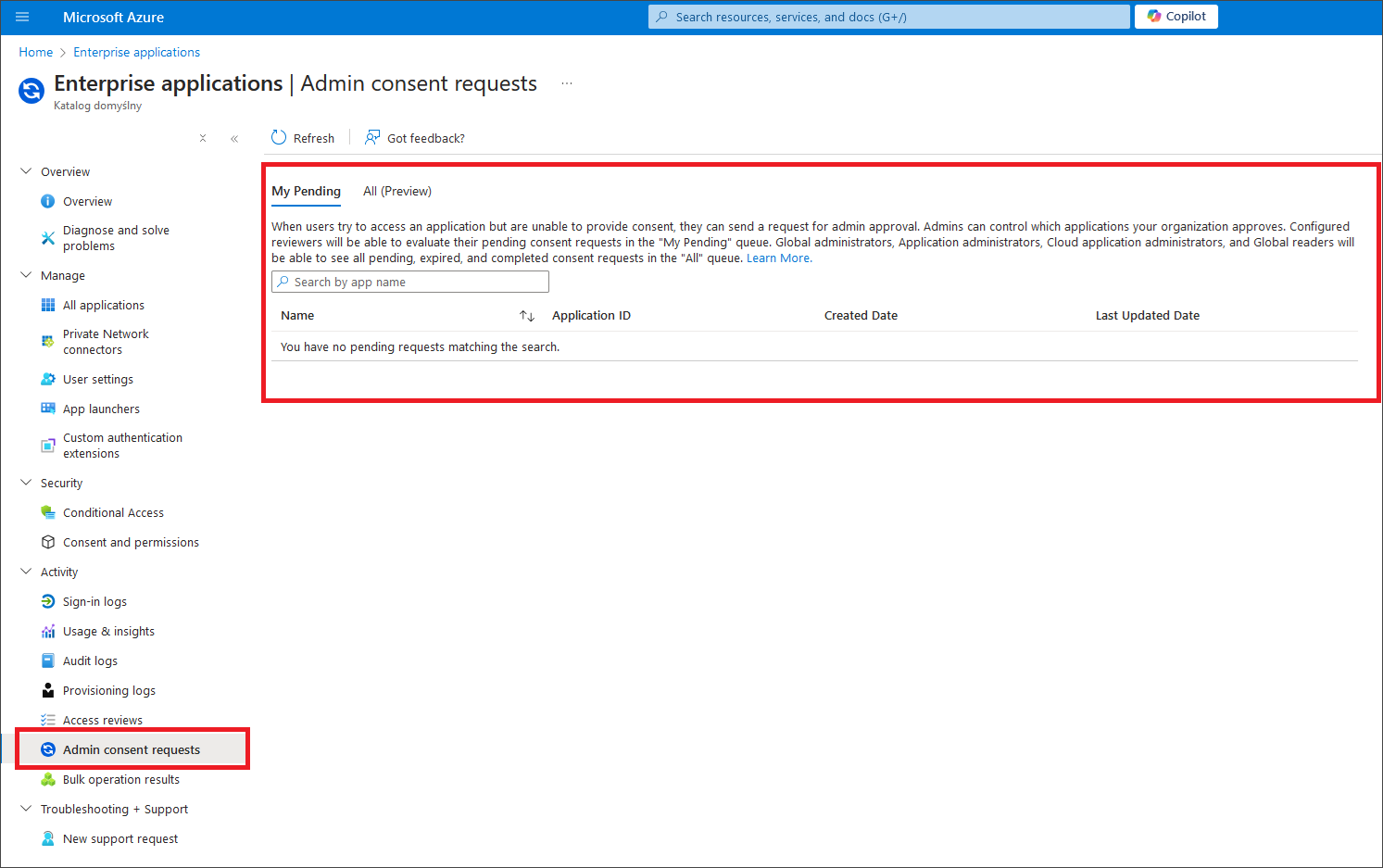Collapse the Overview section chevron
The width and height of the screenshot is (1383, 868).
[x=26, y=171]
